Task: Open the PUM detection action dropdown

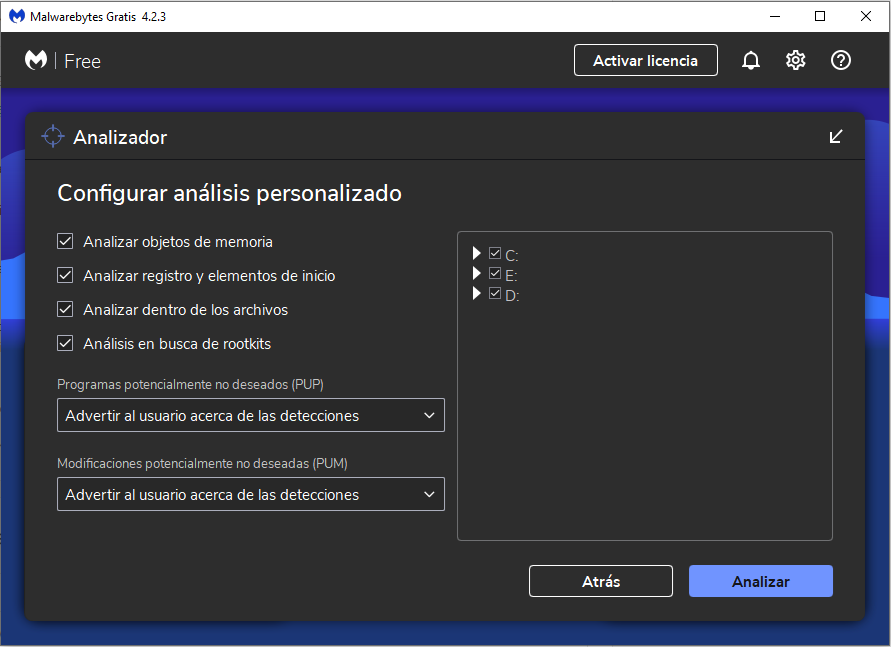Action: tap(251, 494)
